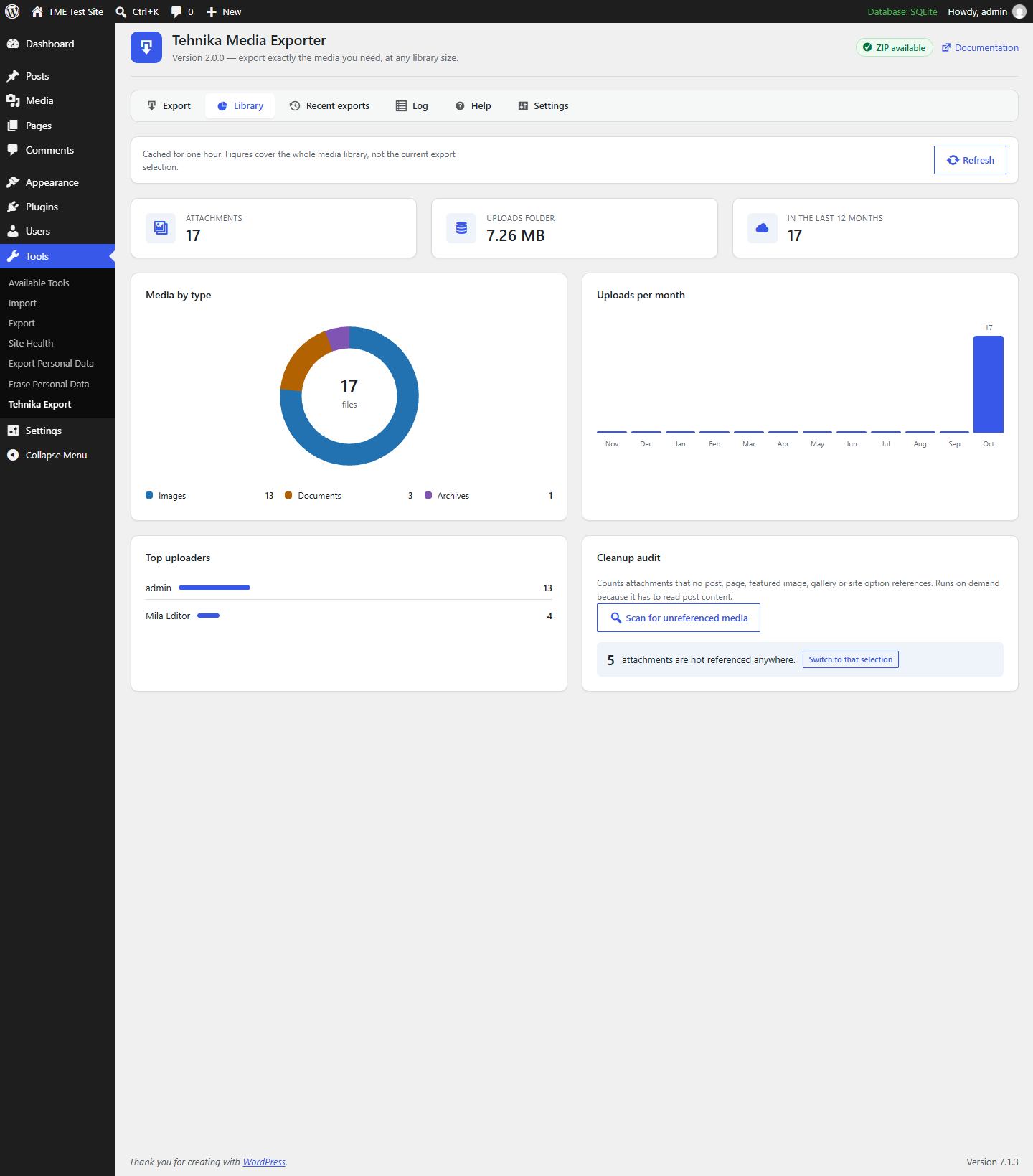
Task: Switch to the Export tab
Action: 169,105
